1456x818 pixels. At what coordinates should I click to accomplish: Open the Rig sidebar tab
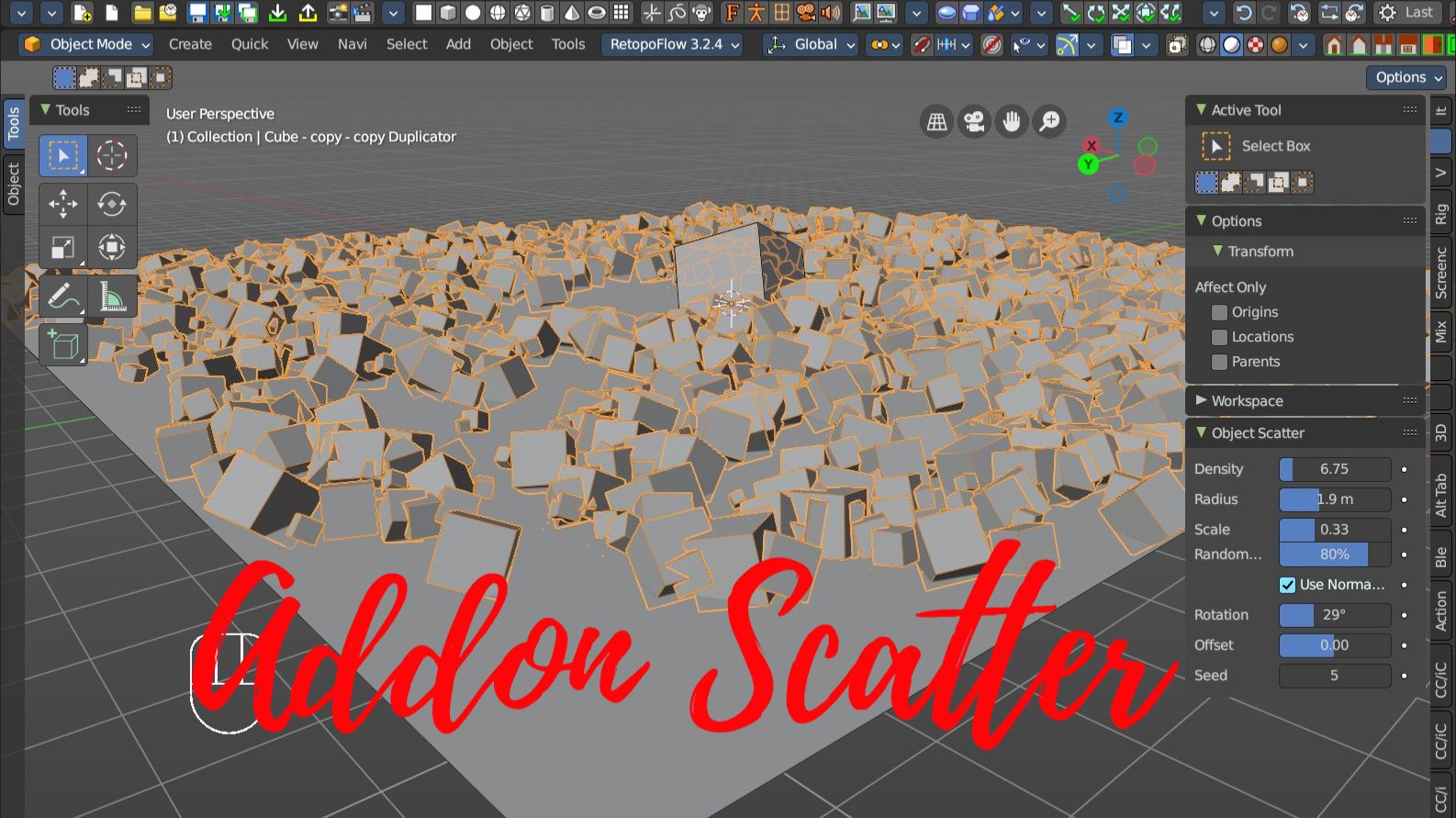click(x=1441, y=214)
